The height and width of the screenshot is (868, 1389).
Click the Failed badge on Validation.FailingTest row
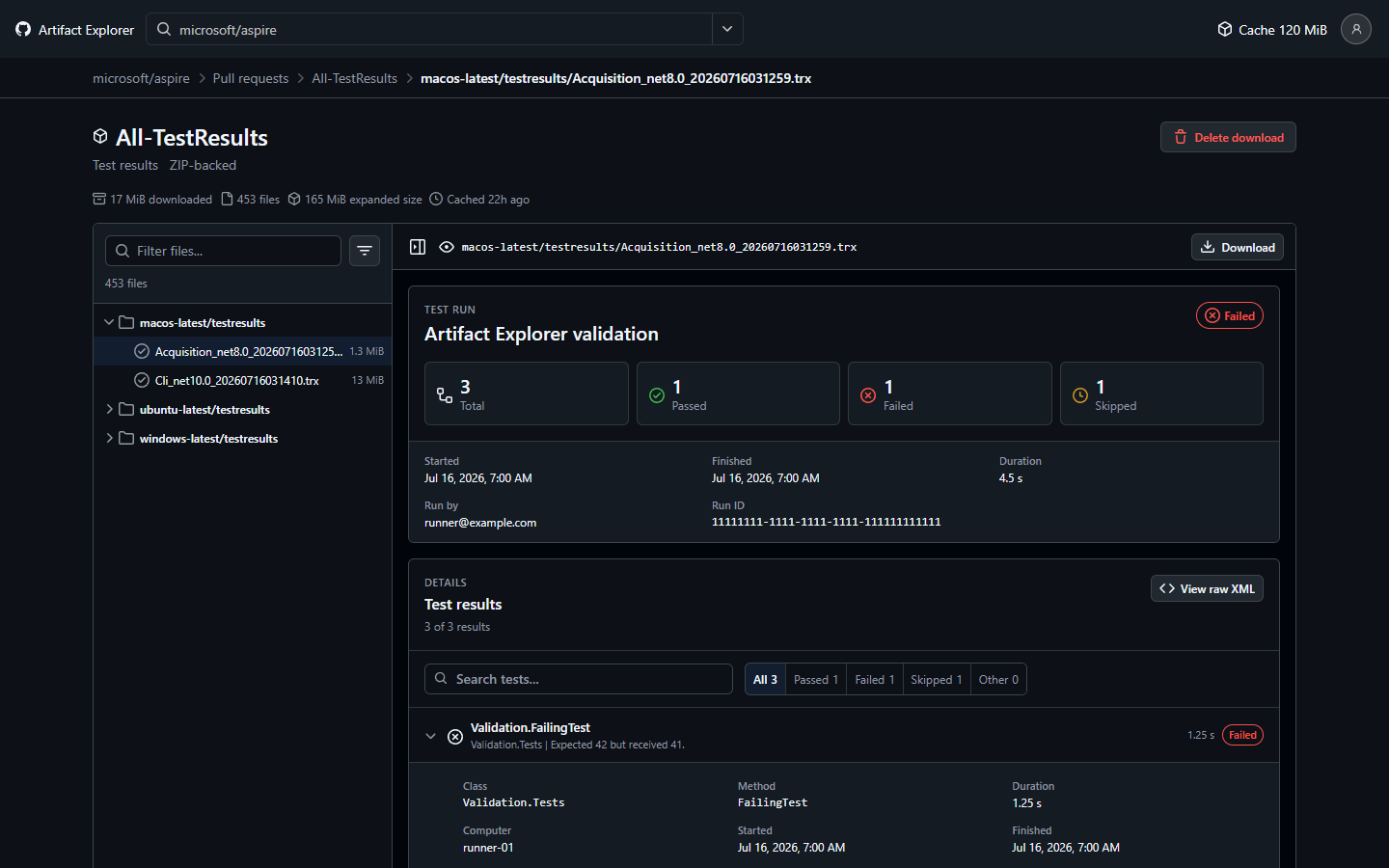(x=1242, y=735)
